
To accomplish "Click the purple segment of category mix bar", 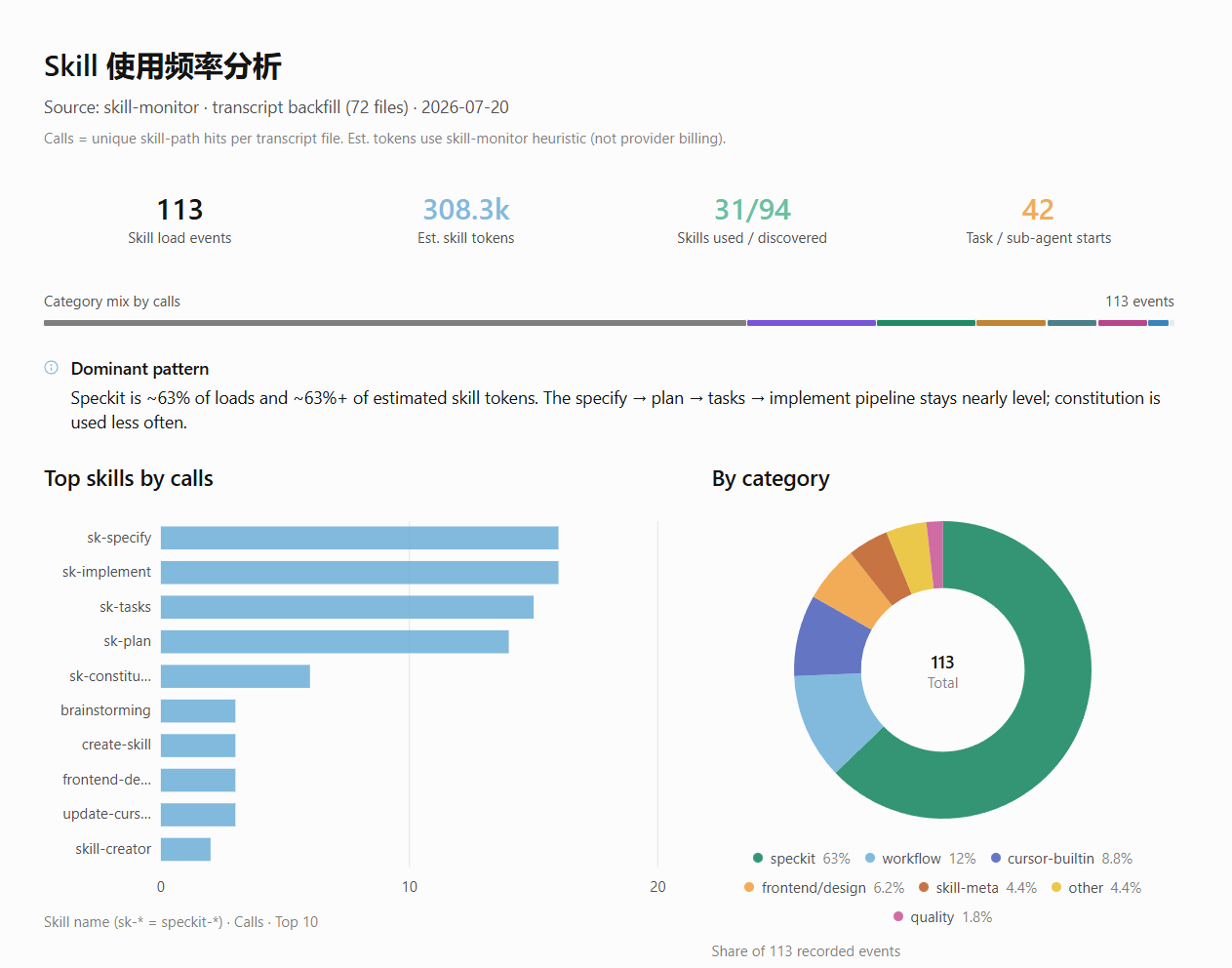I will click(812, 323).
